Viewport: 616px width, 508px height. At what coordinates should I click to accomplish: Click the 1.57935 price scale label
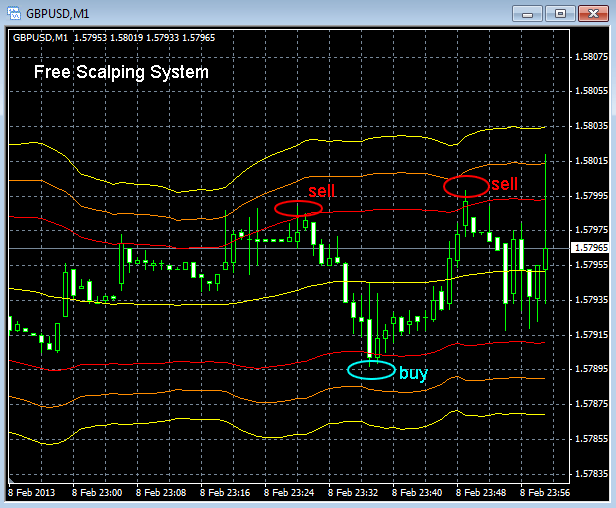tap(591, 300)
